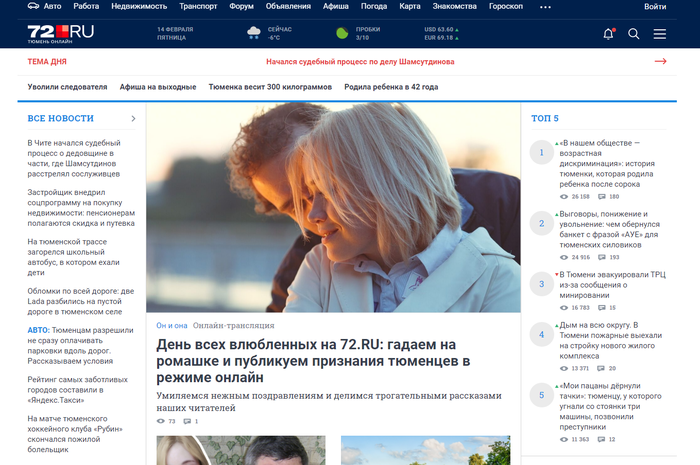Viewport: 700px width, 465px height.
Task: Expand more sections with the three dots
Action: pyautogui.click(x=545, y=6)
